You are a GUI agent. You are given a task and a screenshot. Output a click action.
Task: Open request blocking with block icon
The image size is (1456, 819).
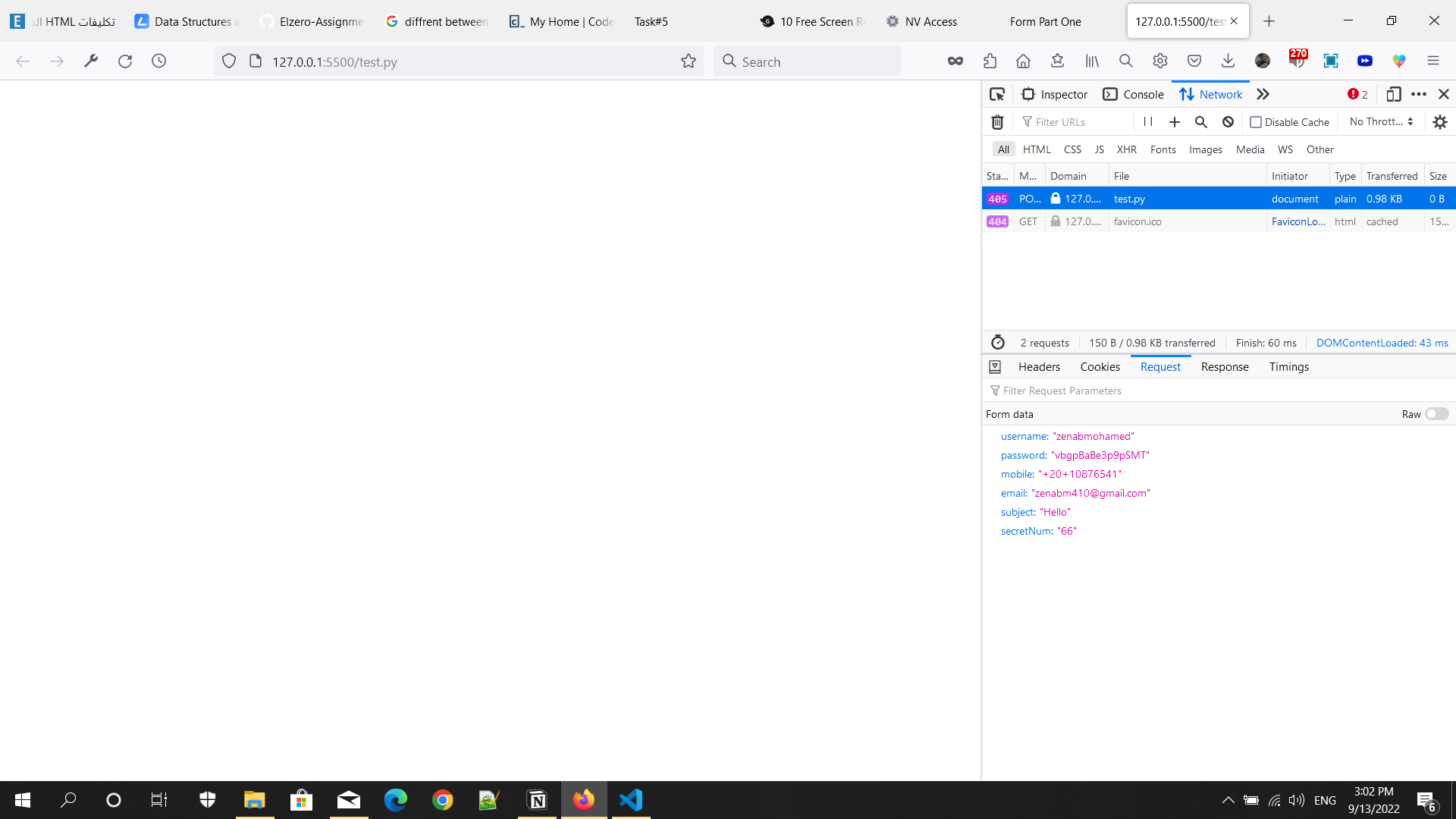click(x=1228, y=121)
